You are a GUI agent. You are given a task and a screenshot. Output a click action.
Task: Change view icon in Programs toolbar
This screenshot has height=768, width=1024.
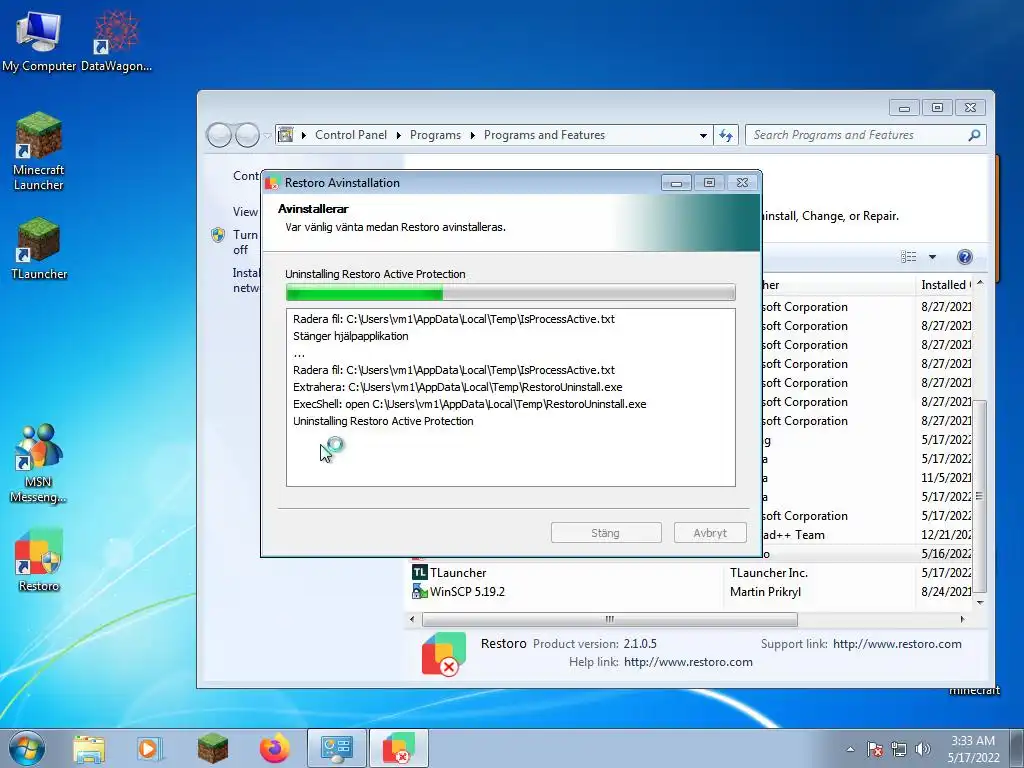click(908, 257)
